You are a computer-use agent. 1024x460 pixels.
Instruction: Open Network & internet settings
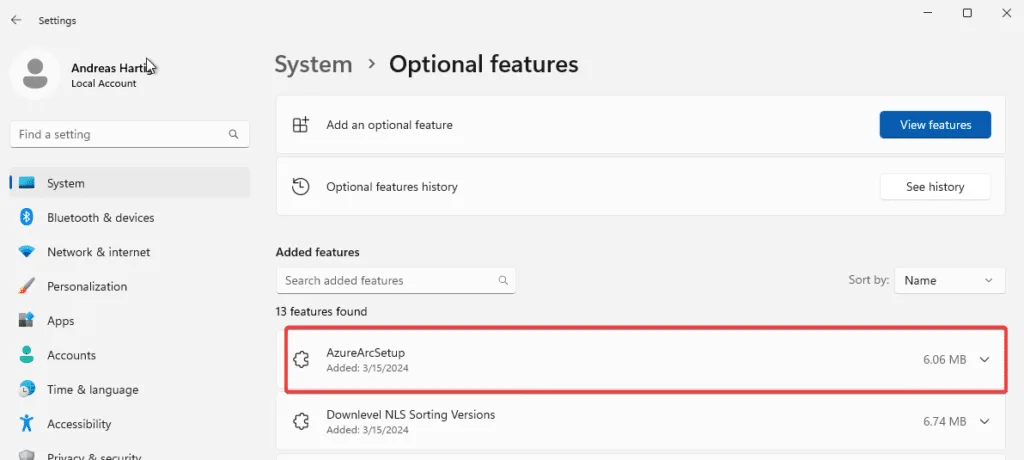click(130, 252)
